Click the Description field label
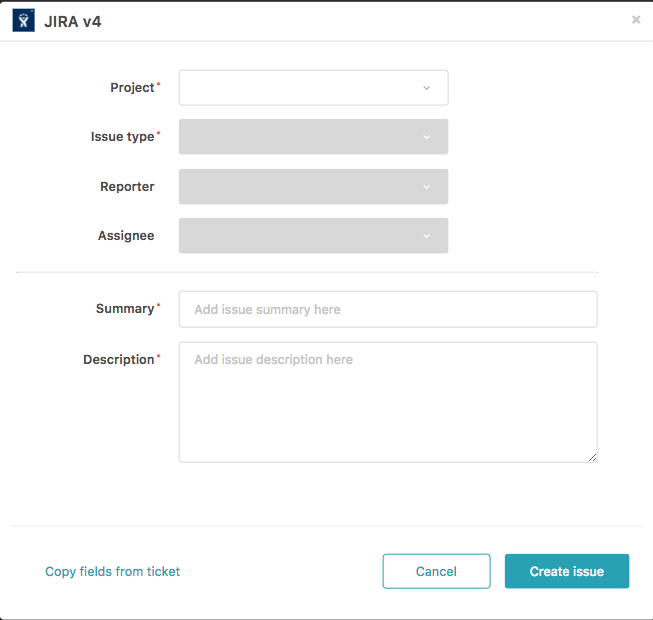The height and width of the screenshot is (620, 653). tap(118, 359)
